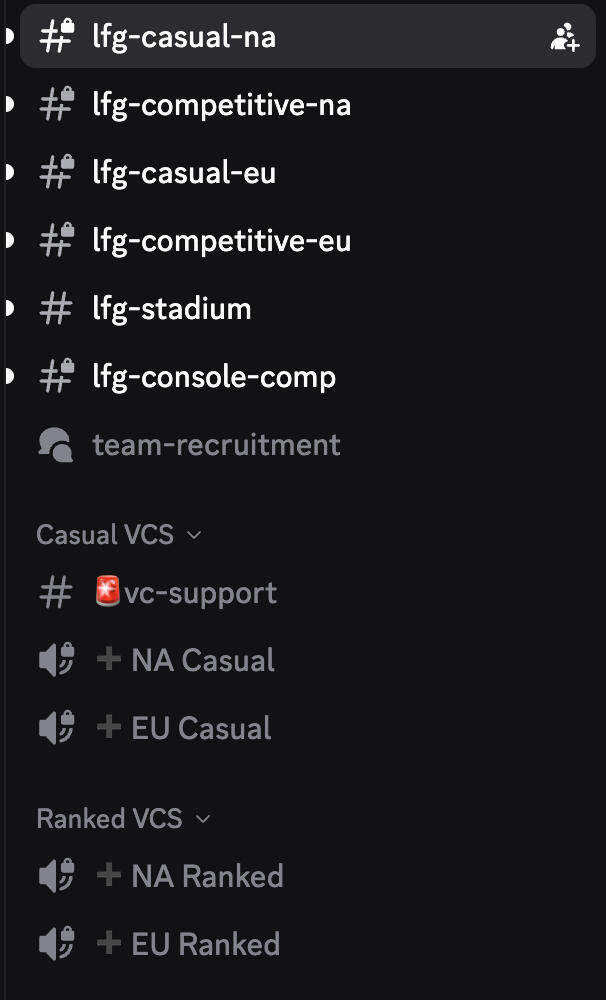Open the lfg-competitive-eu channel

click(221, 241)
